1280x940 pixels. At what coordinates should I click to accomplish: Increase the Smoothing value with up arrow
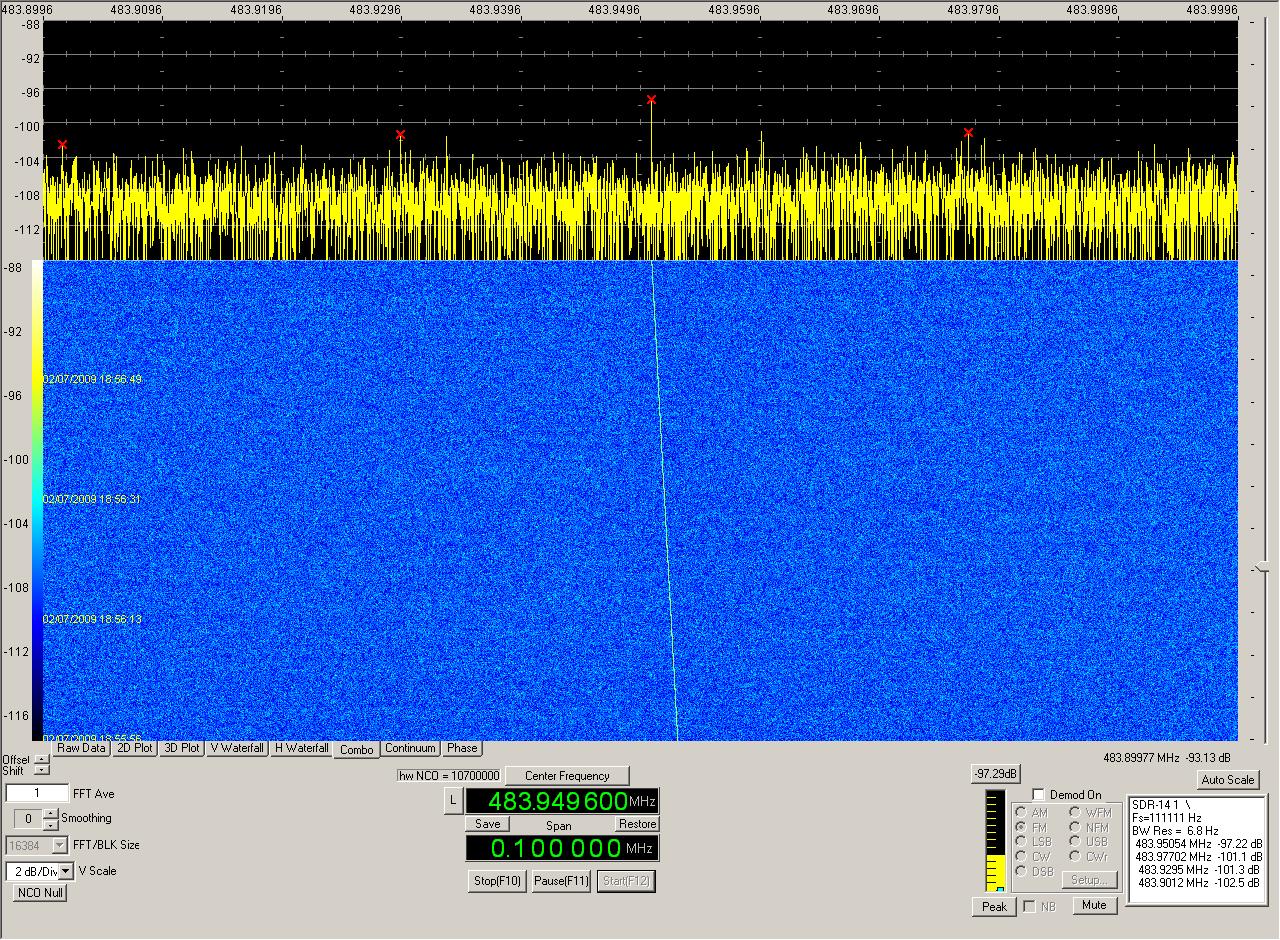click(51, 813)
